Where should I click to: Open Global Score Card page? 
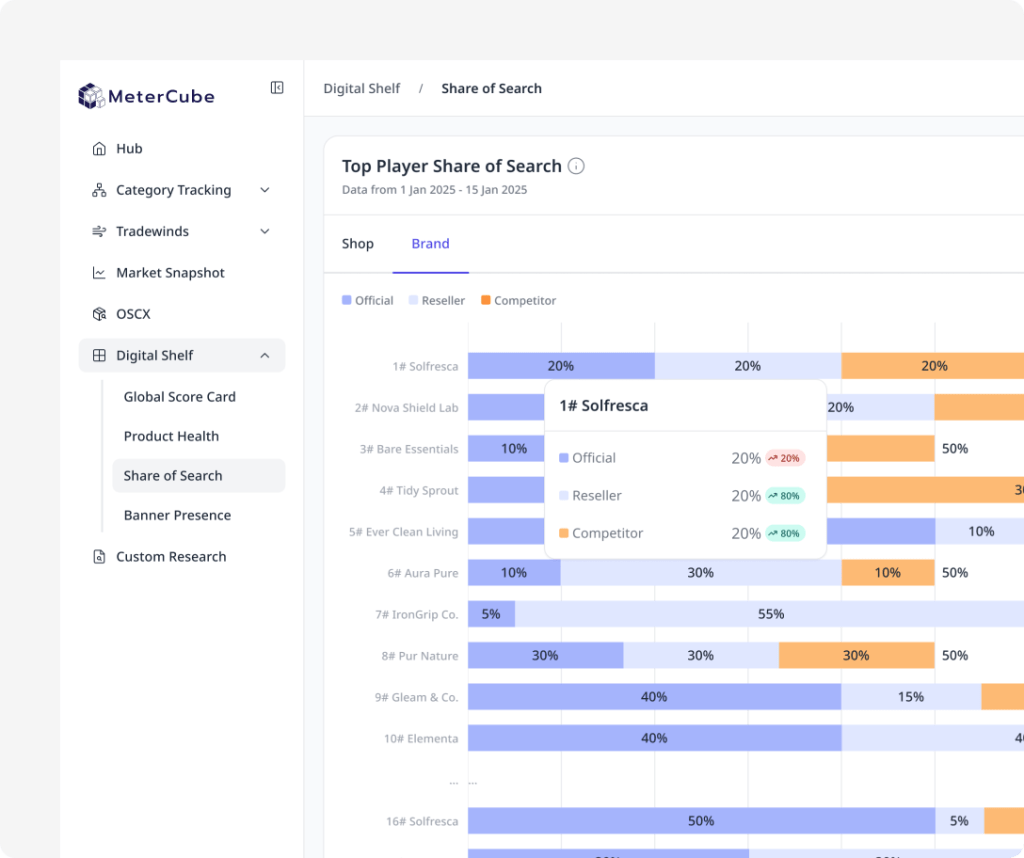click(x=180, y=397)
